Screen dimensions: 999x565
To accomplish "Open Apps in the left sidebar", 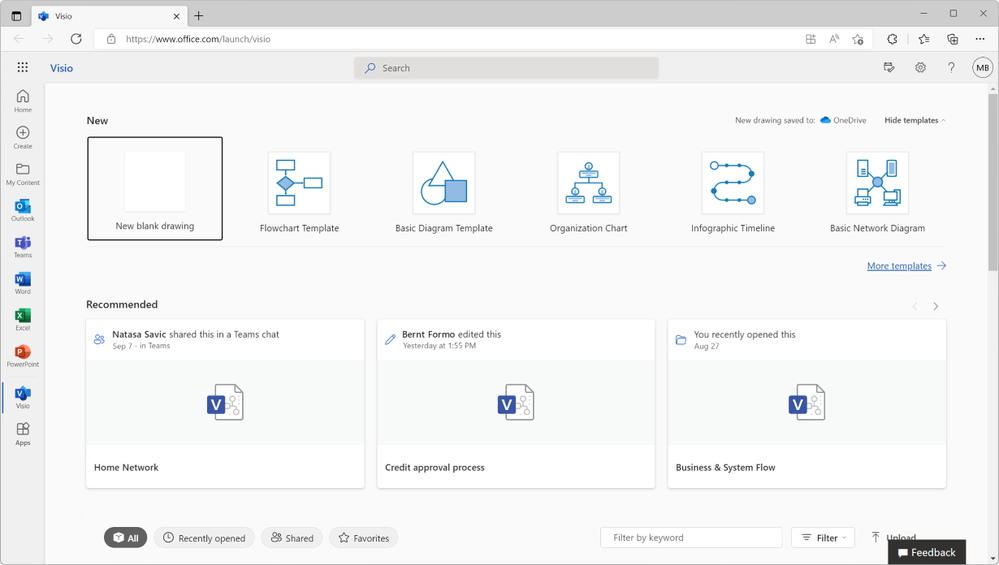I will coord(23,434).
